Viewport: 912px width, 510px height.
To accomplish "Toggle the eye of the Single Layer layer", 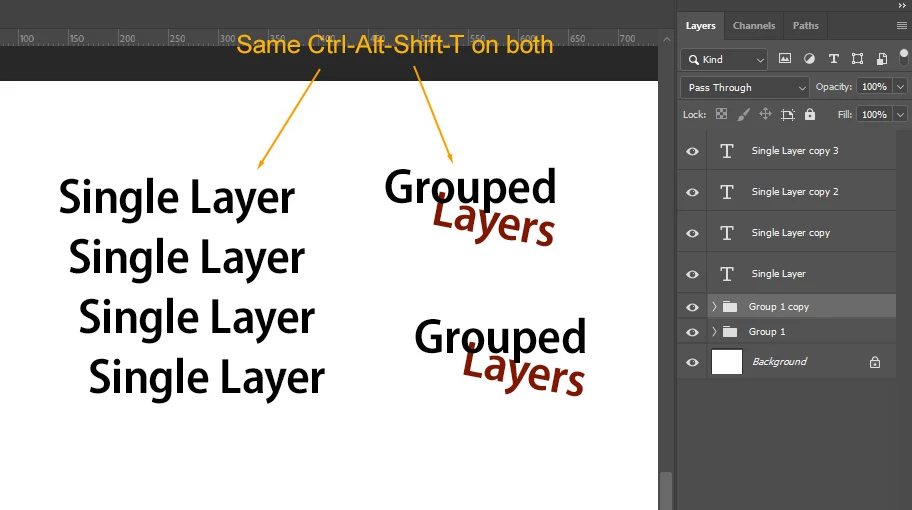I will click(692, 274).
